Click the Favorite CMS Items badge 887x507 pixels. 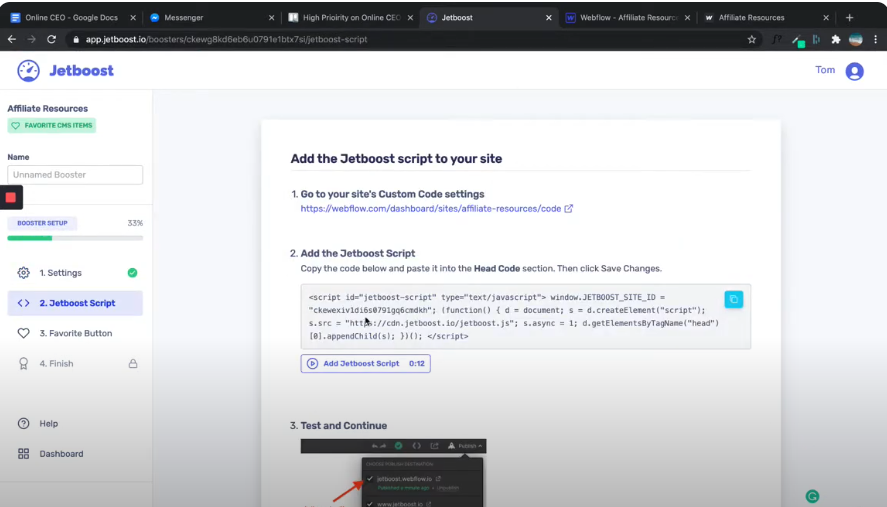point(51,125)
